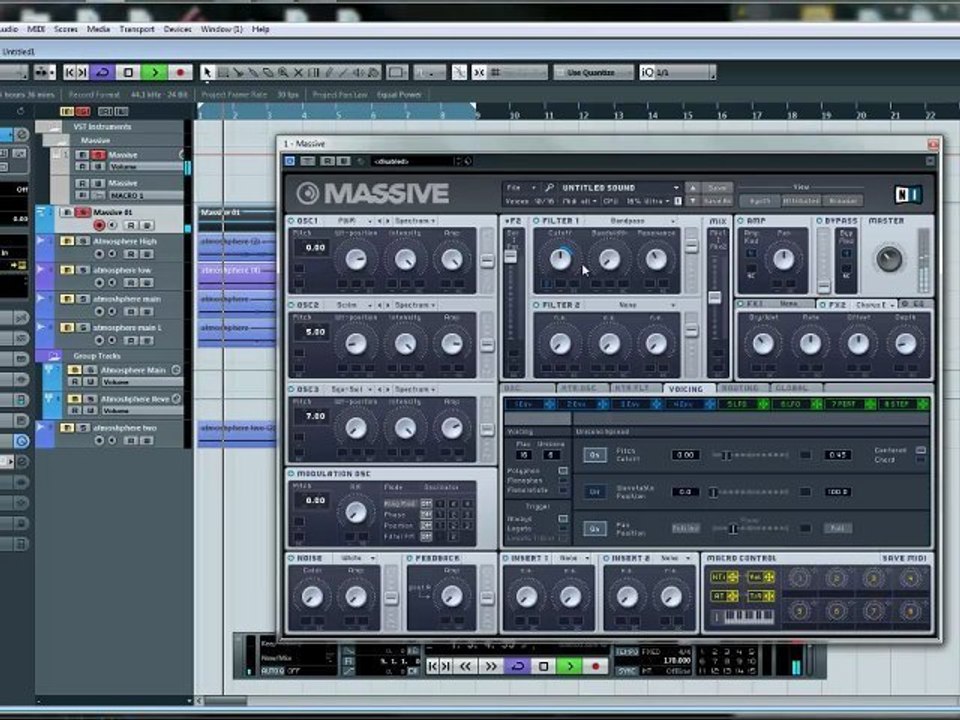Screen dimensions: 960x720
Task: Click the red Record button in top toolbar
Action: pyautogui.click(x=180, y=72)
